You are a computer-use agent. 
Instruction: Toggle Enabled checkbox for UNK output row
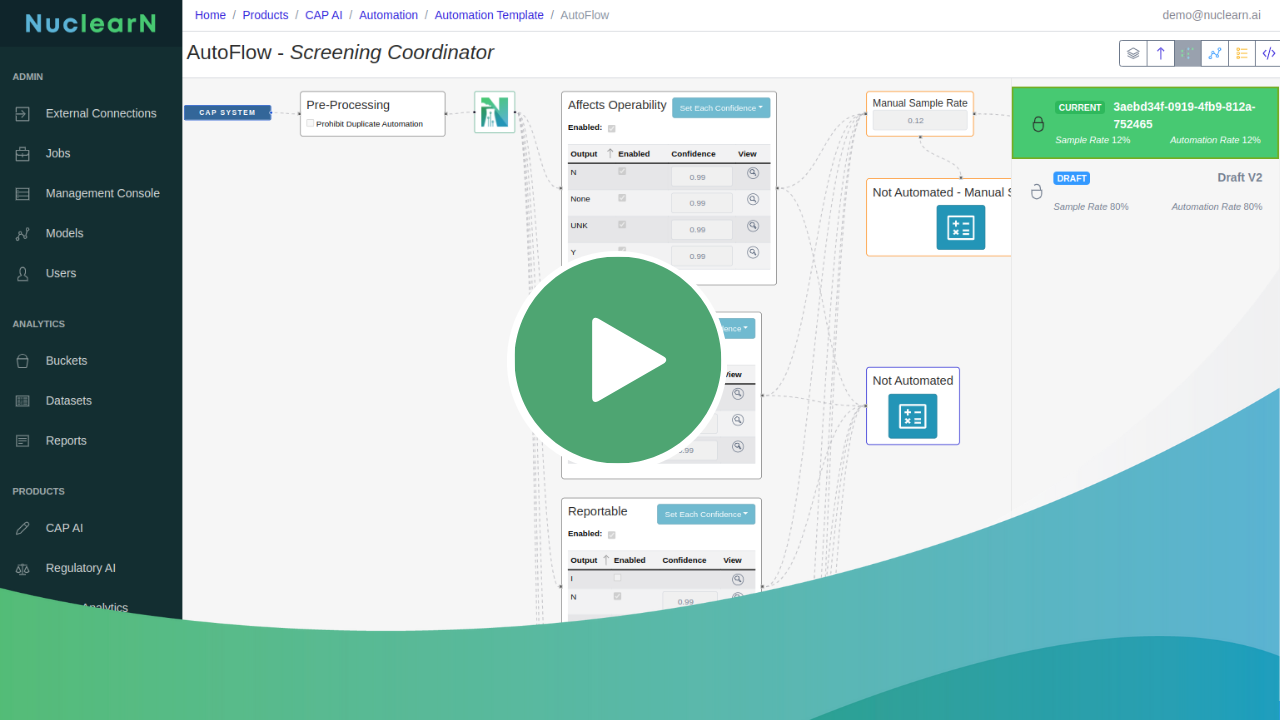[622, 224]
